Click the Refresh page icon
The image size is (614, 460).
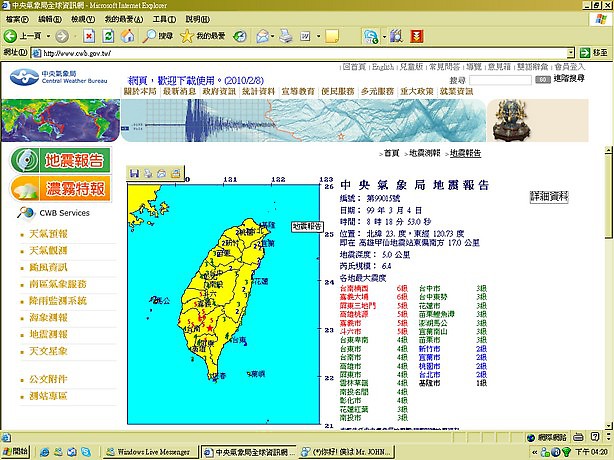[108, 36]
